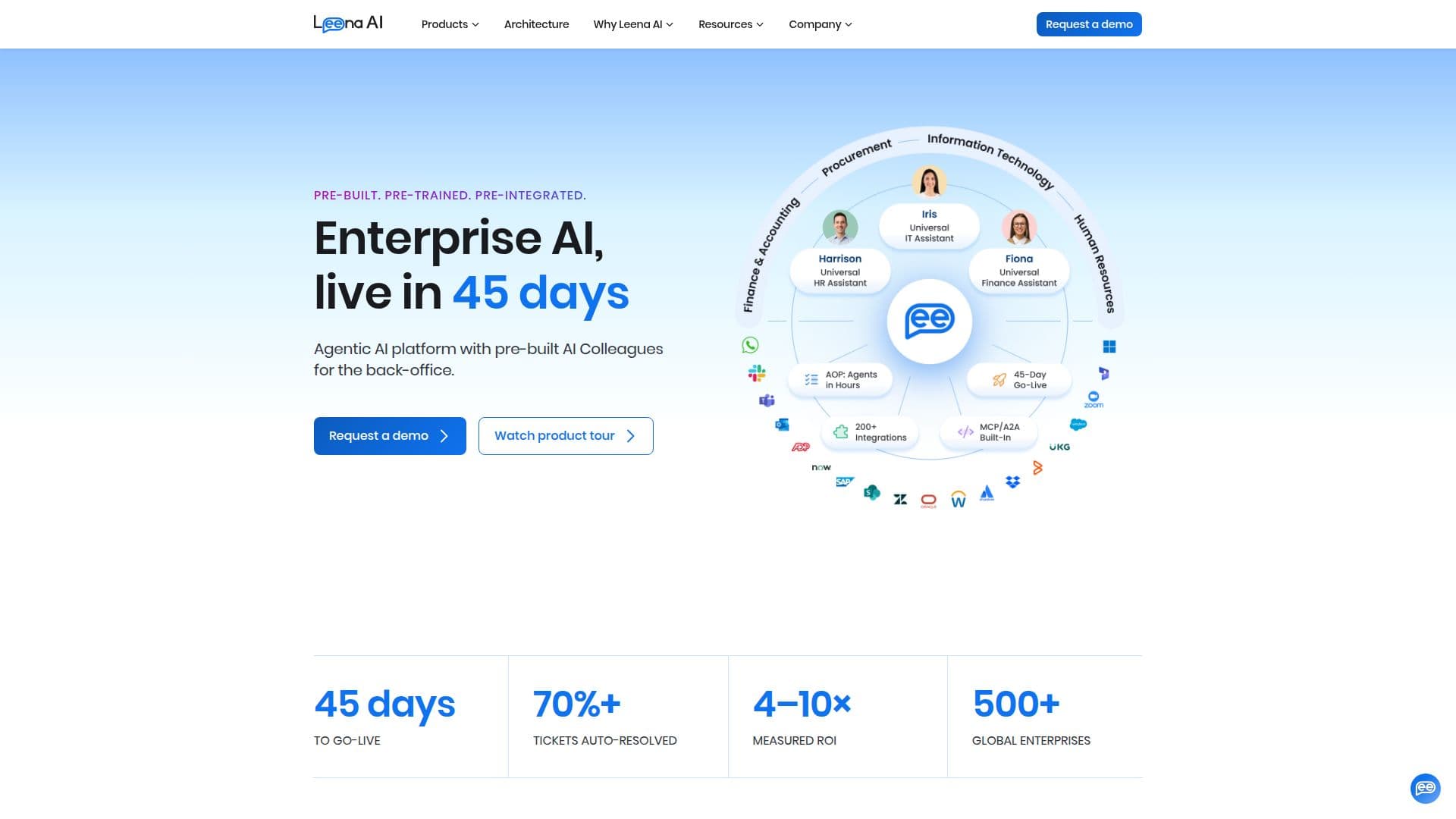Click Watch product tour button
The width and height of the screenshot is (1456, 819).
point(566,436)
